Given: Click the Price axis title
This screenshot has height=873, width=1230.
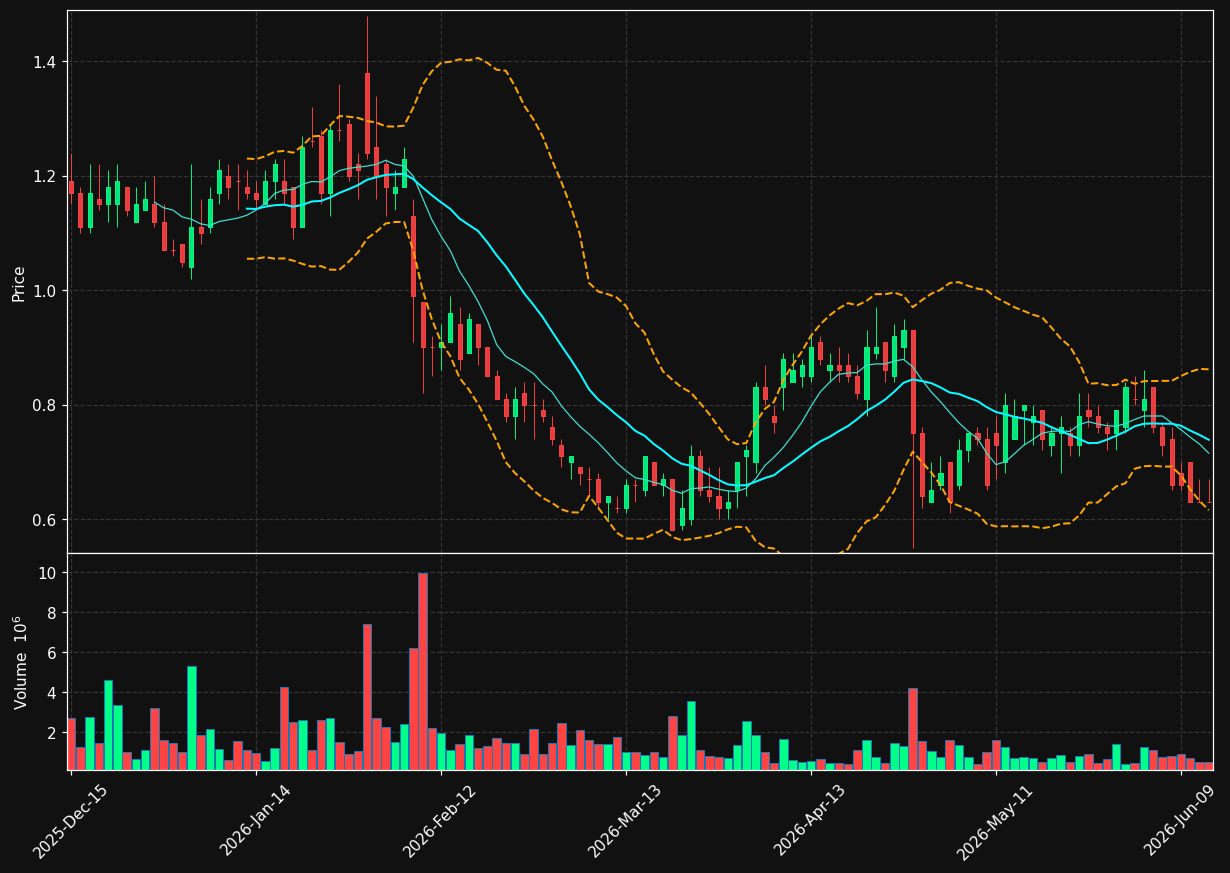Looking at the screenshot, I should coord(19,283).
